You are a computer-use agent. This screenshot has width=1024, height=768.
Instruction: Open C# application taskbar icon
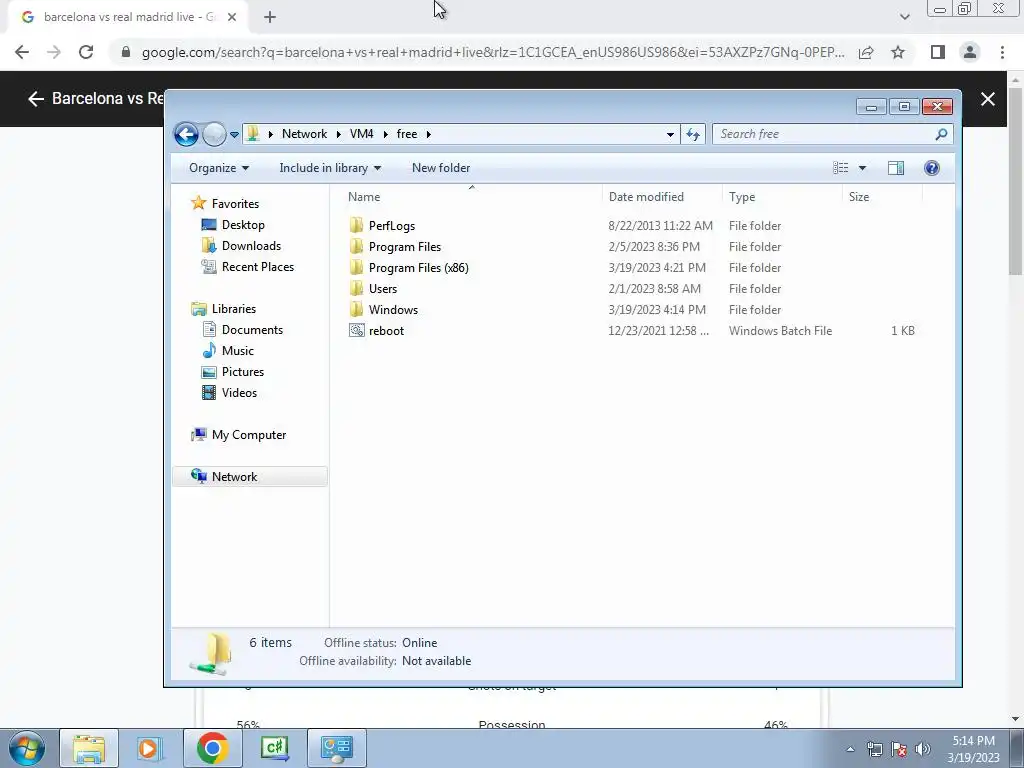pyautogui.click(x=274, y=748)
